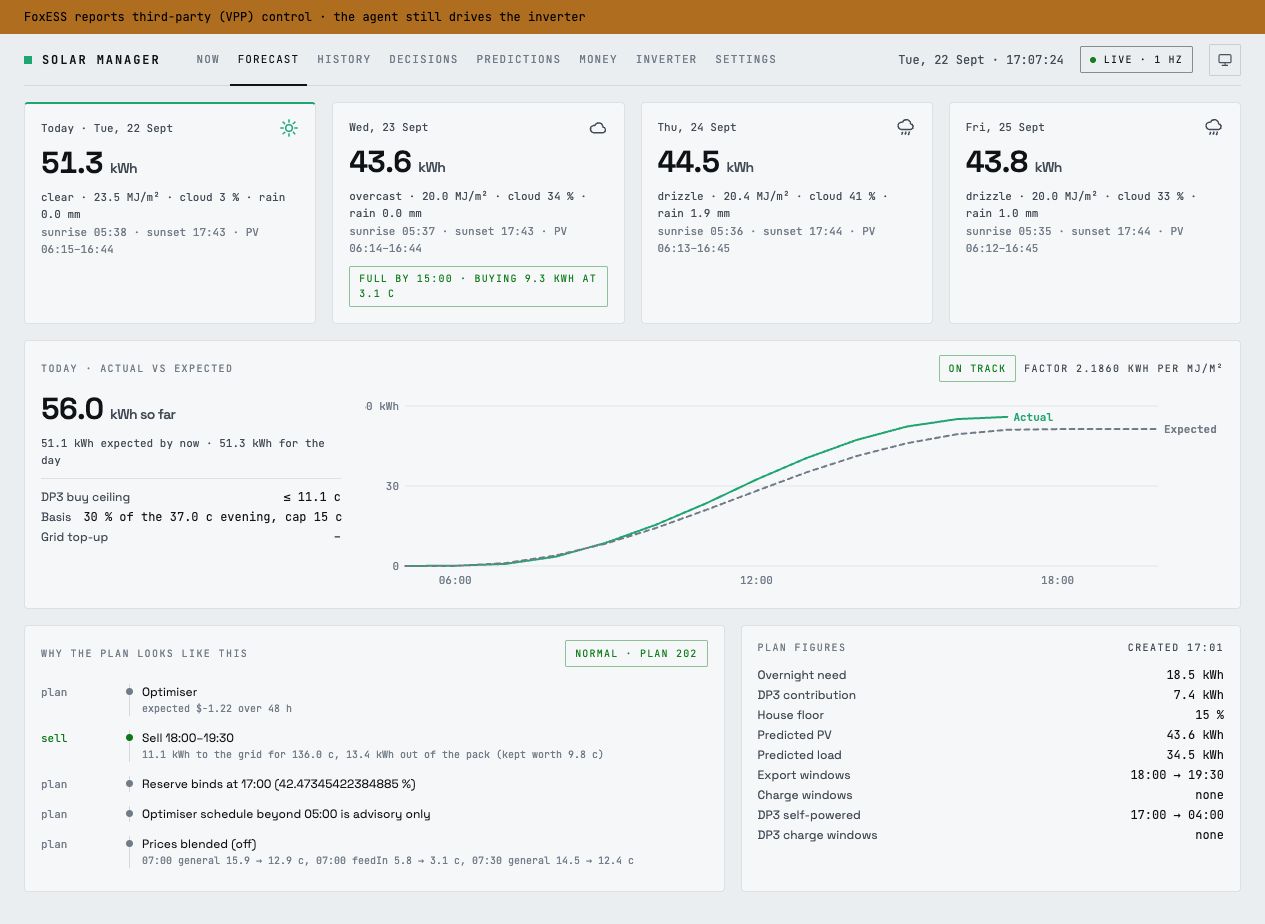Click the Normal Plan 202 badge
The width and height of the screenshot is (1265, 924).
pyautogui.click(x=636, y=654)
